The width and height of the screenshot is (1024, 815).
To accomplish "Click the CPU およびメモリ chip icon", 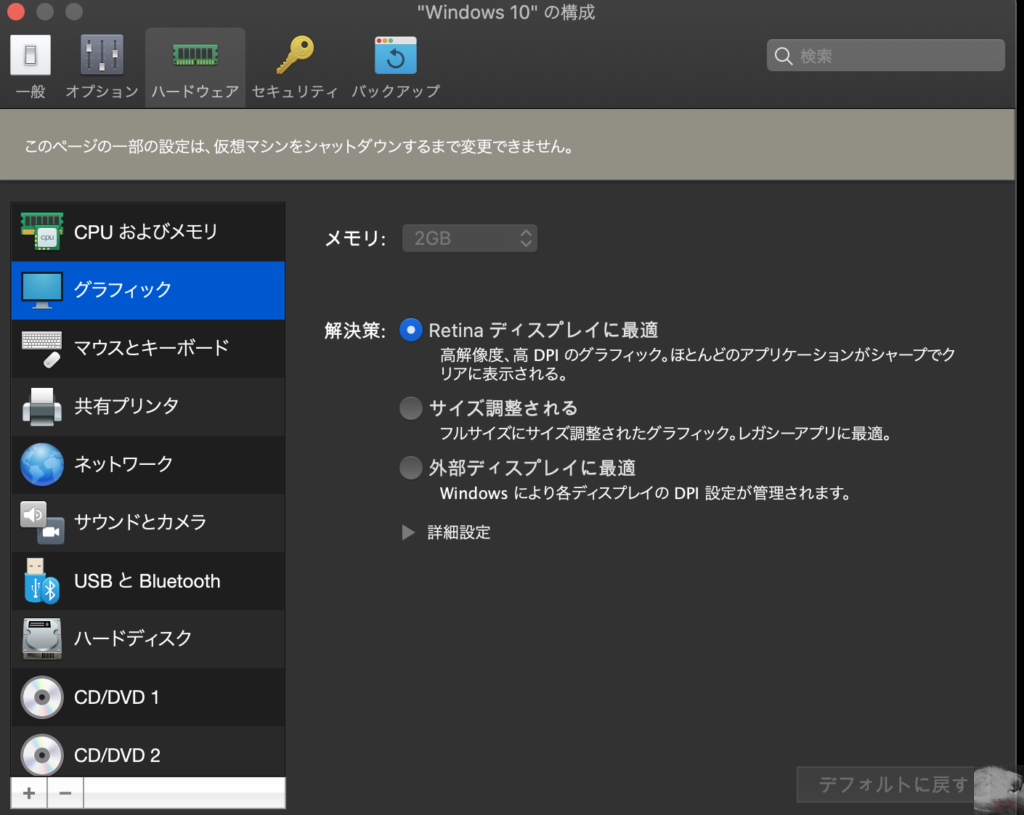I will (x=42, y=232).
